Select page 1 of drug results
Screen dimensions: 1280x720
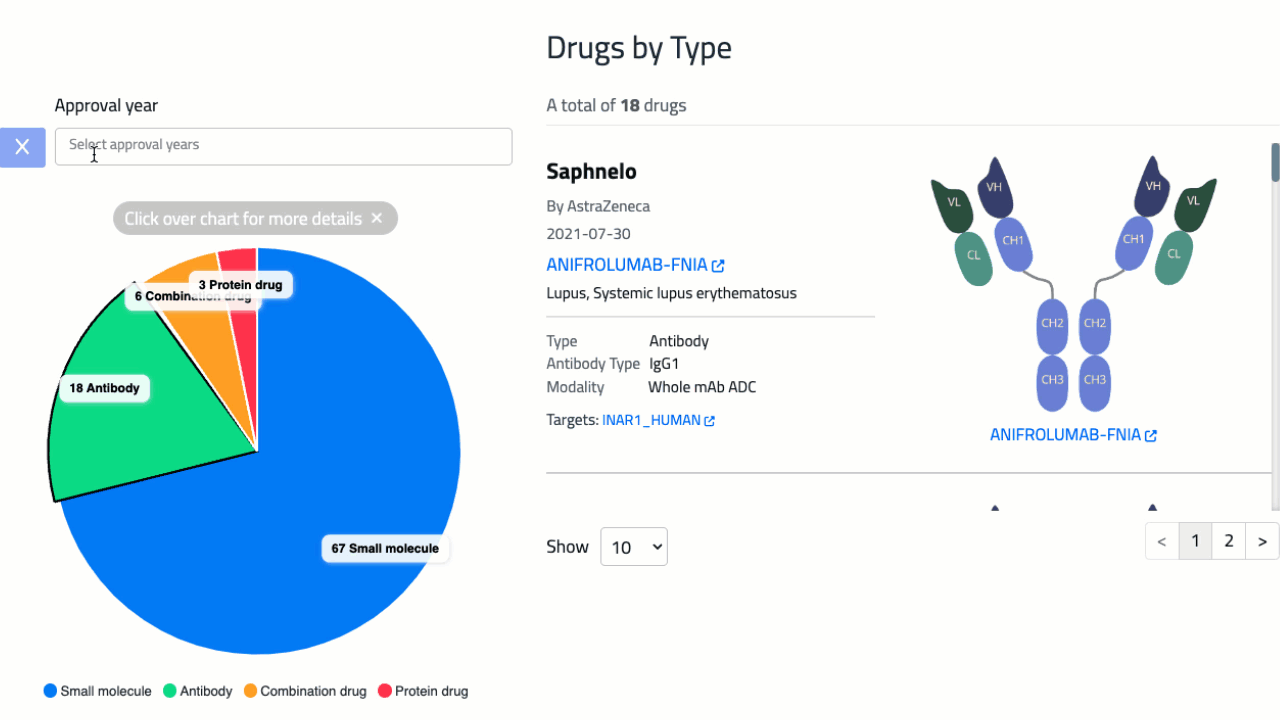[1195, 540]
